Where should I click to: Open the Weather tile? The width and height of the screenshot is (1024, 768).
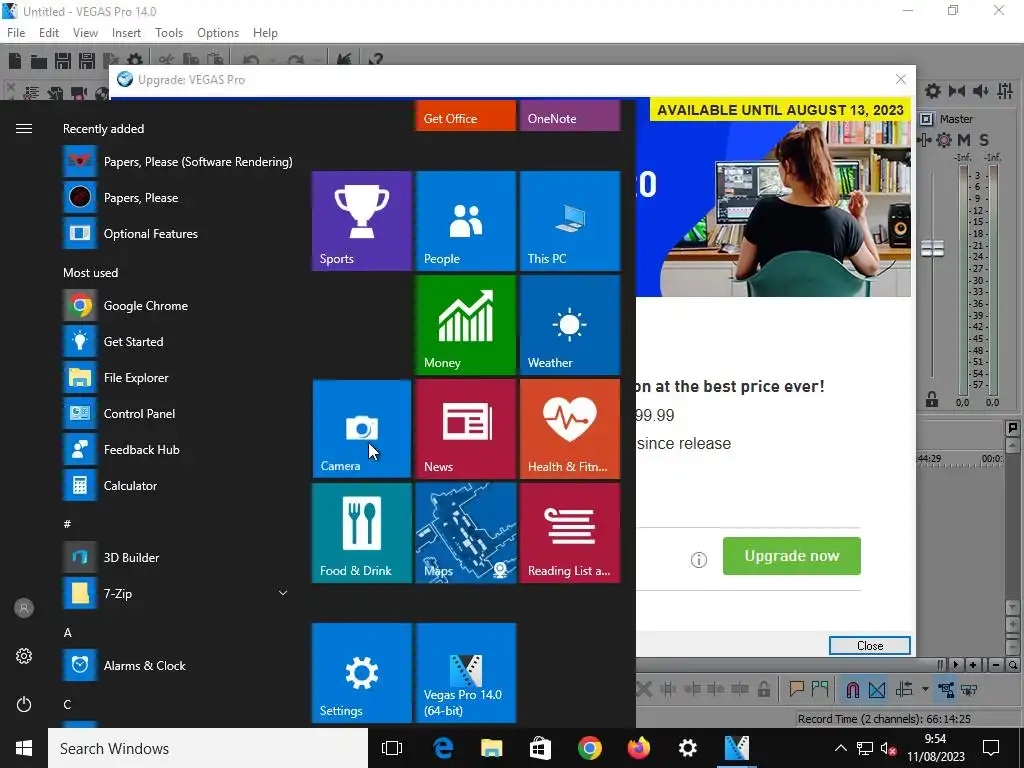569,325
